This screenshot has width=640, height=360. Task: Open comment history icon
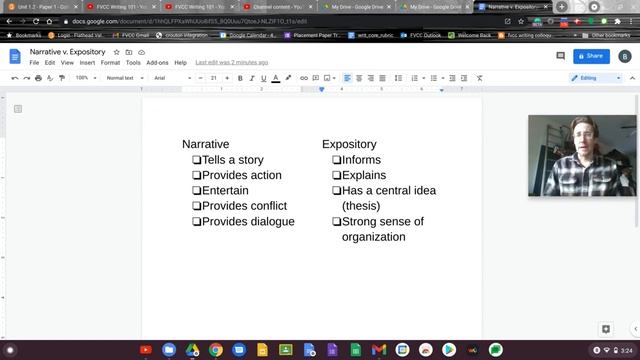click(560, 56)
